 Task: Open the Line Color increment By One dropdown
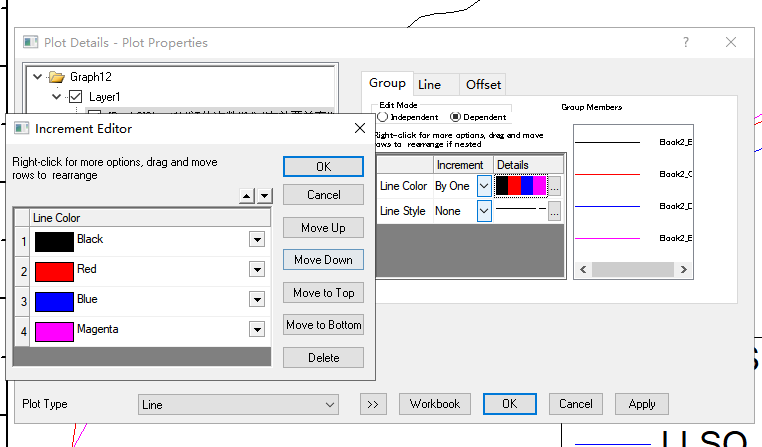tap(484, 186)
